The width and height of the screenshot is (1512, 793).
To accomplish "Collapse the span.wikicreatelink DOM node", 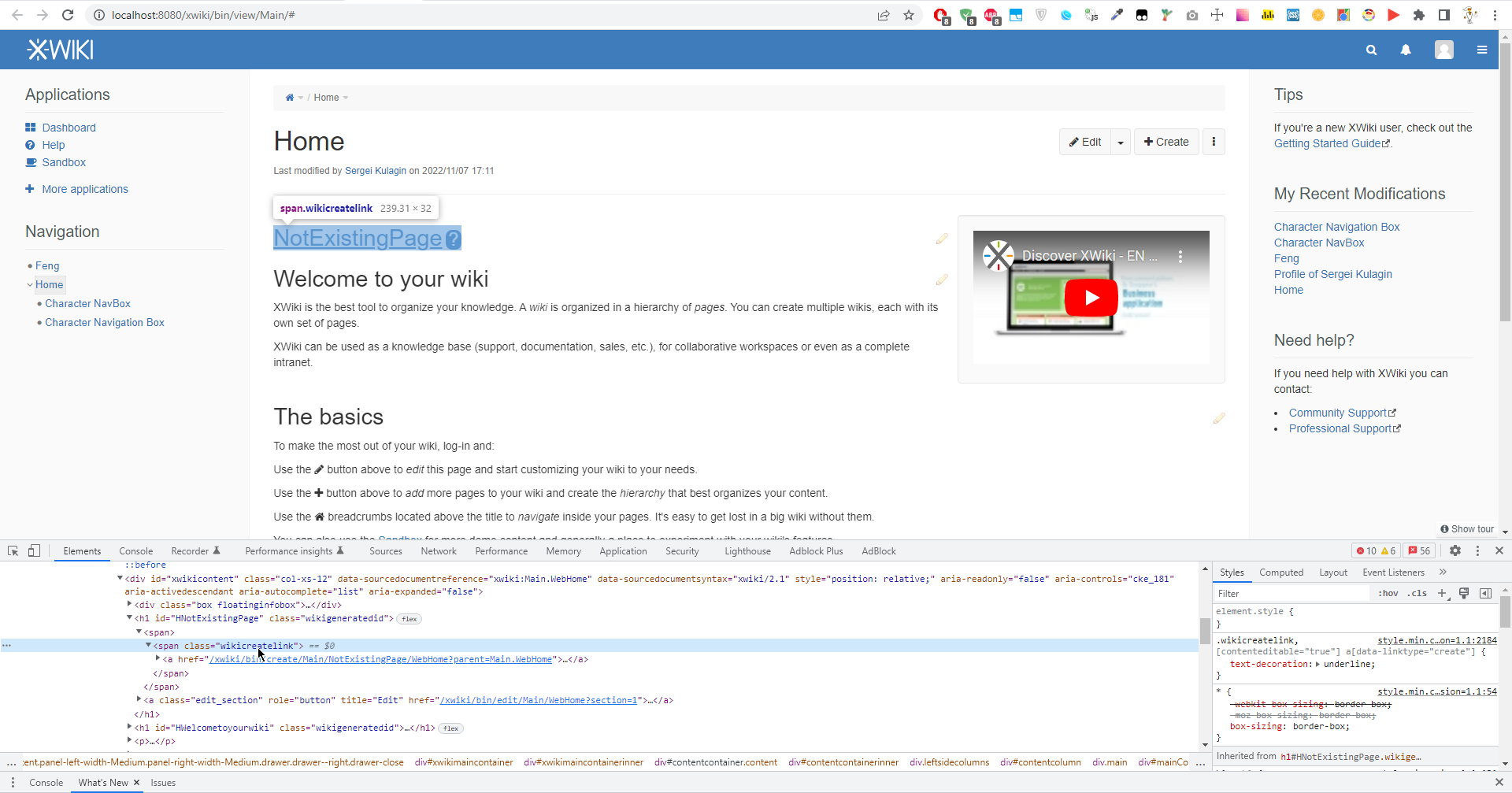I will point(148,645).
